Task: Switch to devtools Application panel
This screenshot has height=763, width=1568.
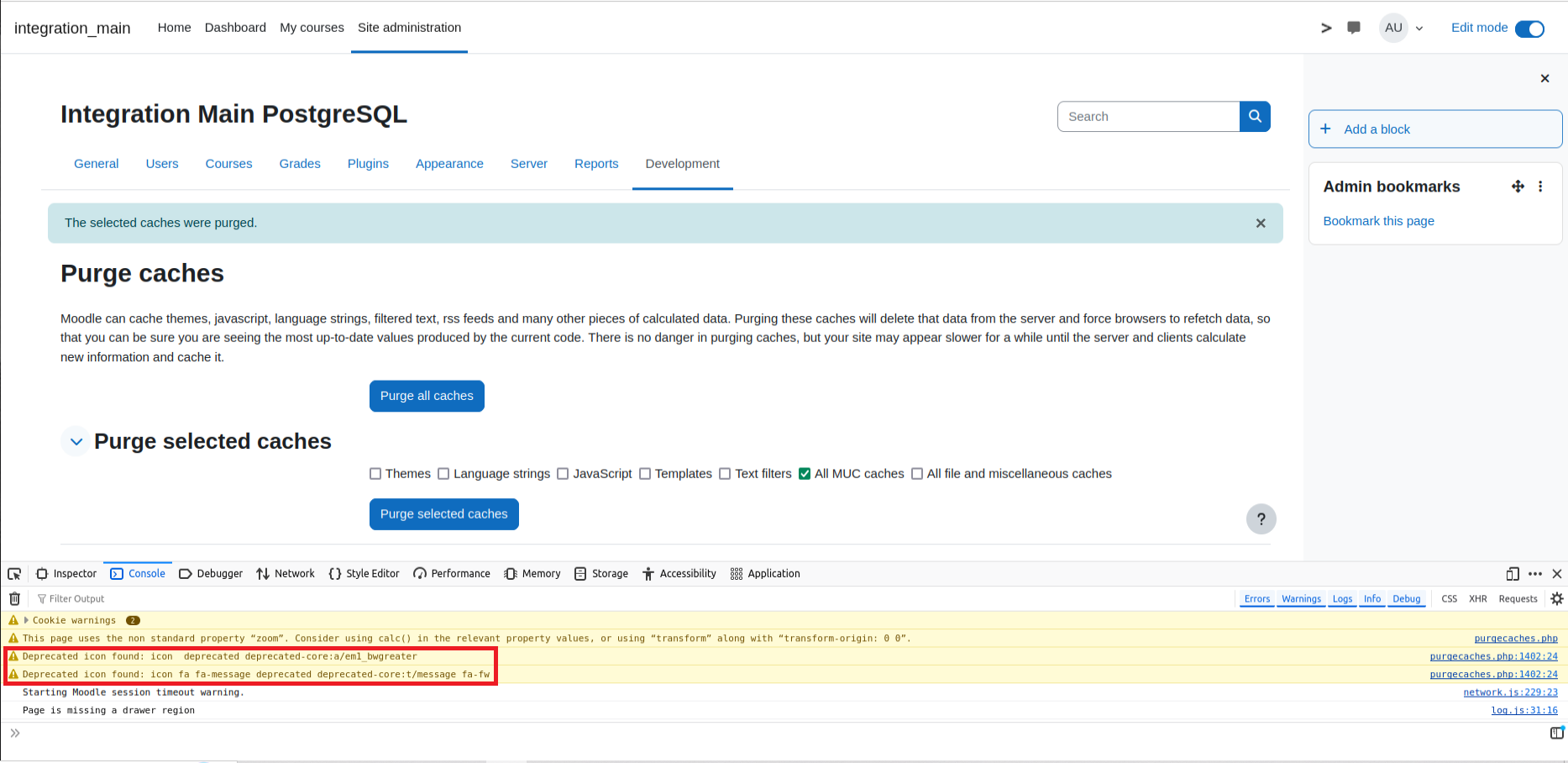Action: tap(765, 574)
